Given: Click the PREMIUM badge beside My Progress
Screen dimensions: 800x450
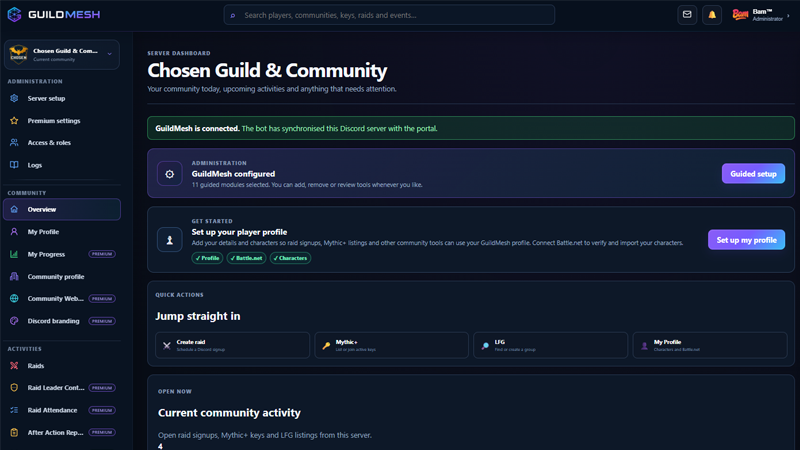Looking at the screenshot, I should [x=102, y=254].
